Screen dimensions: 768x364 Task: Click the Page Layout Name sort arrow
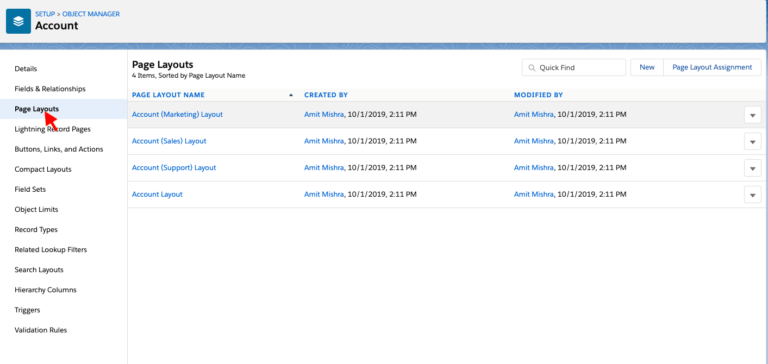(291, 95)
